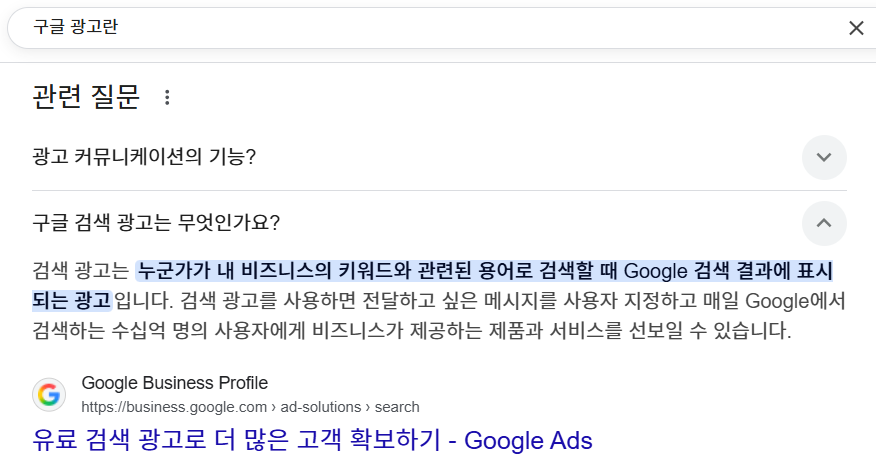Click the ad-solutions › search breadcrumb
Screen dimensions: 876x463
tap(350, 407)
